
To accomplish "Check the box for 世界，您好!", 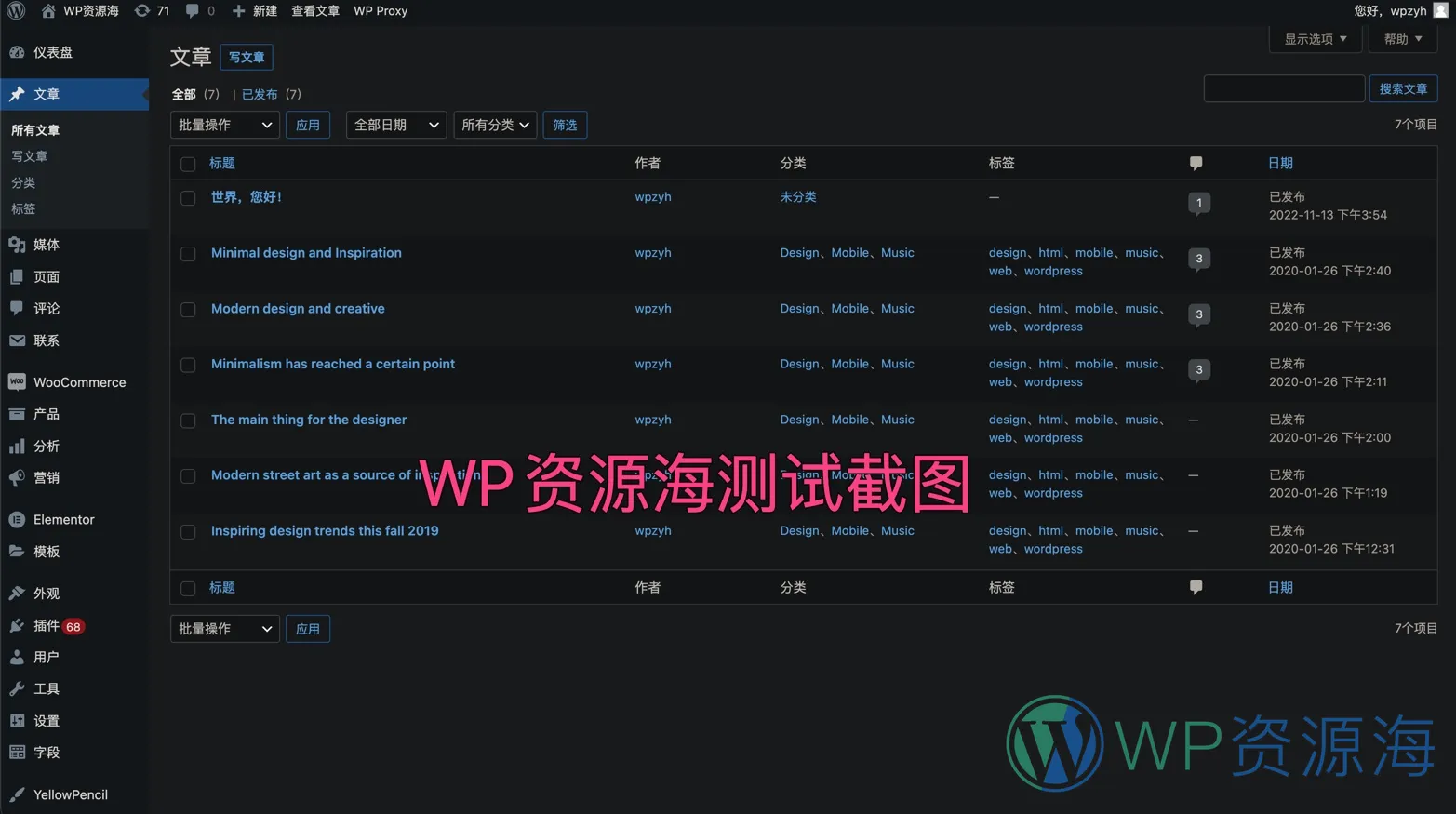I will click(x=188, y=198).
